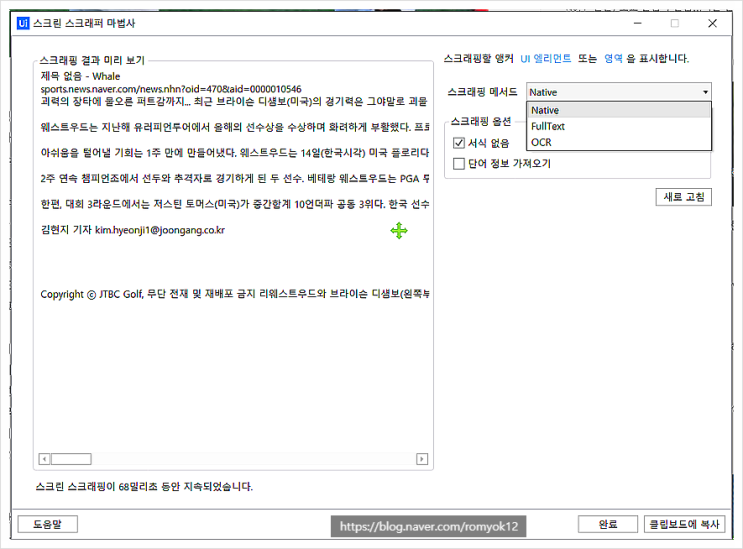The height and width of the screenshot is (549, 743).
Task: Click the 영역 link
Action: (613, 59)
